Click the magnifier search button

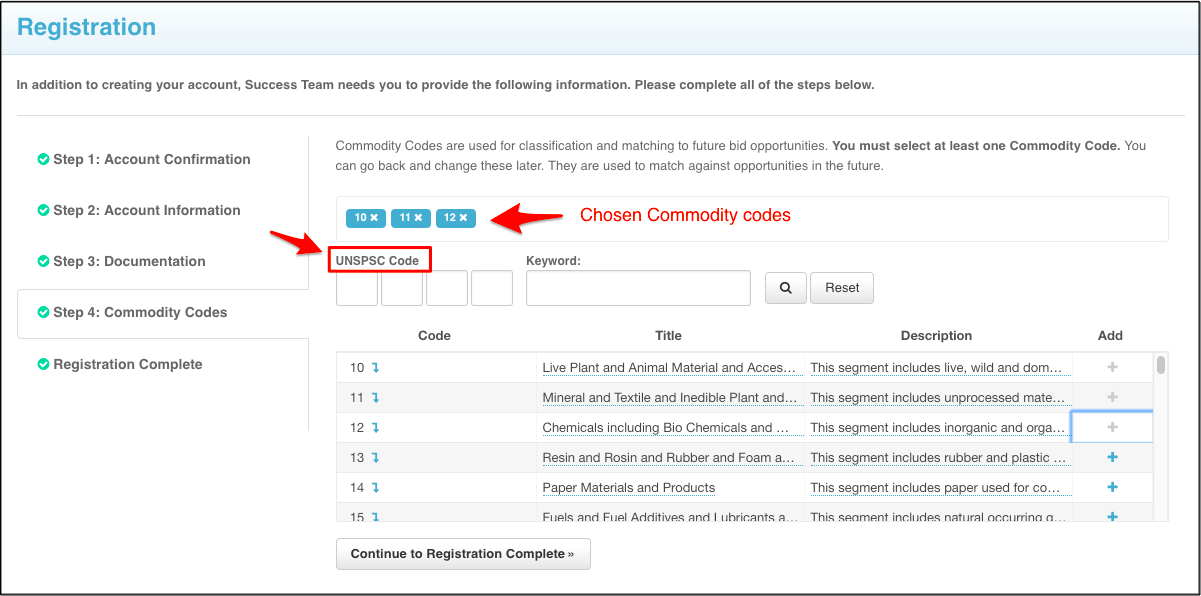point(785,288)
